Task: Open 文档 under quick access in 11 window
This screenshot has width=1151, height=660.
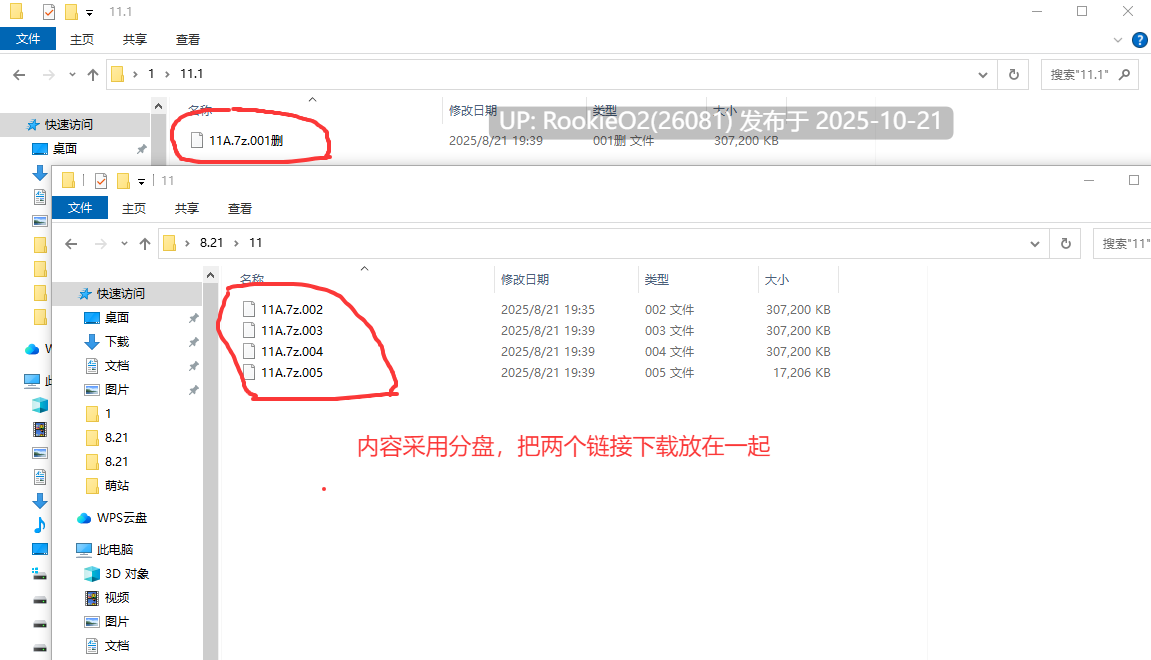Action: point(117,366)
